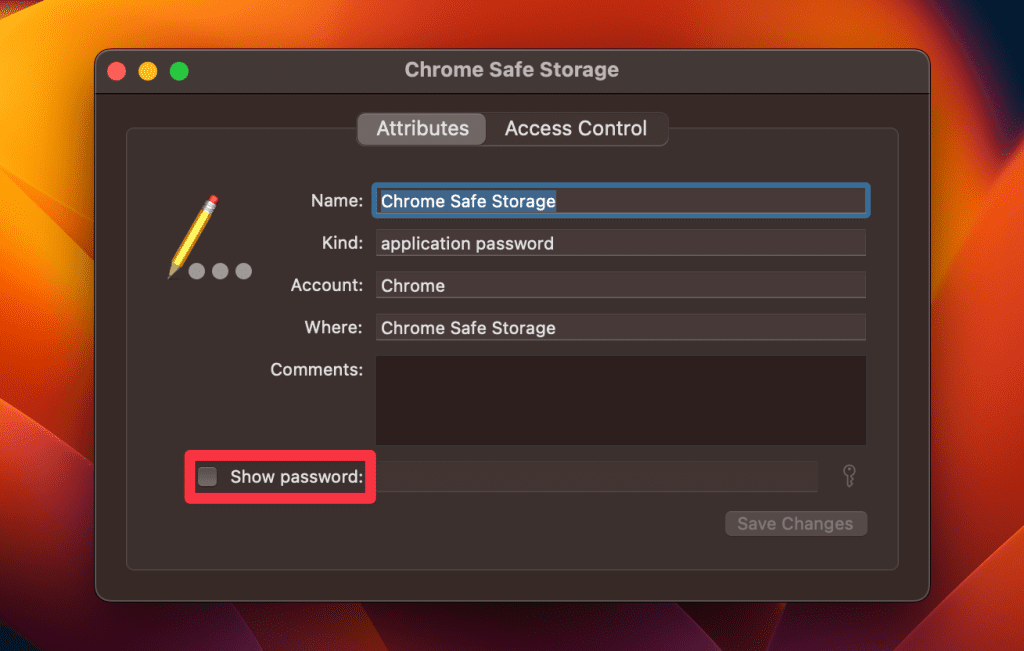Click the Kind field showing application password
Screen dimensions: 1024x651
(620, 243)
